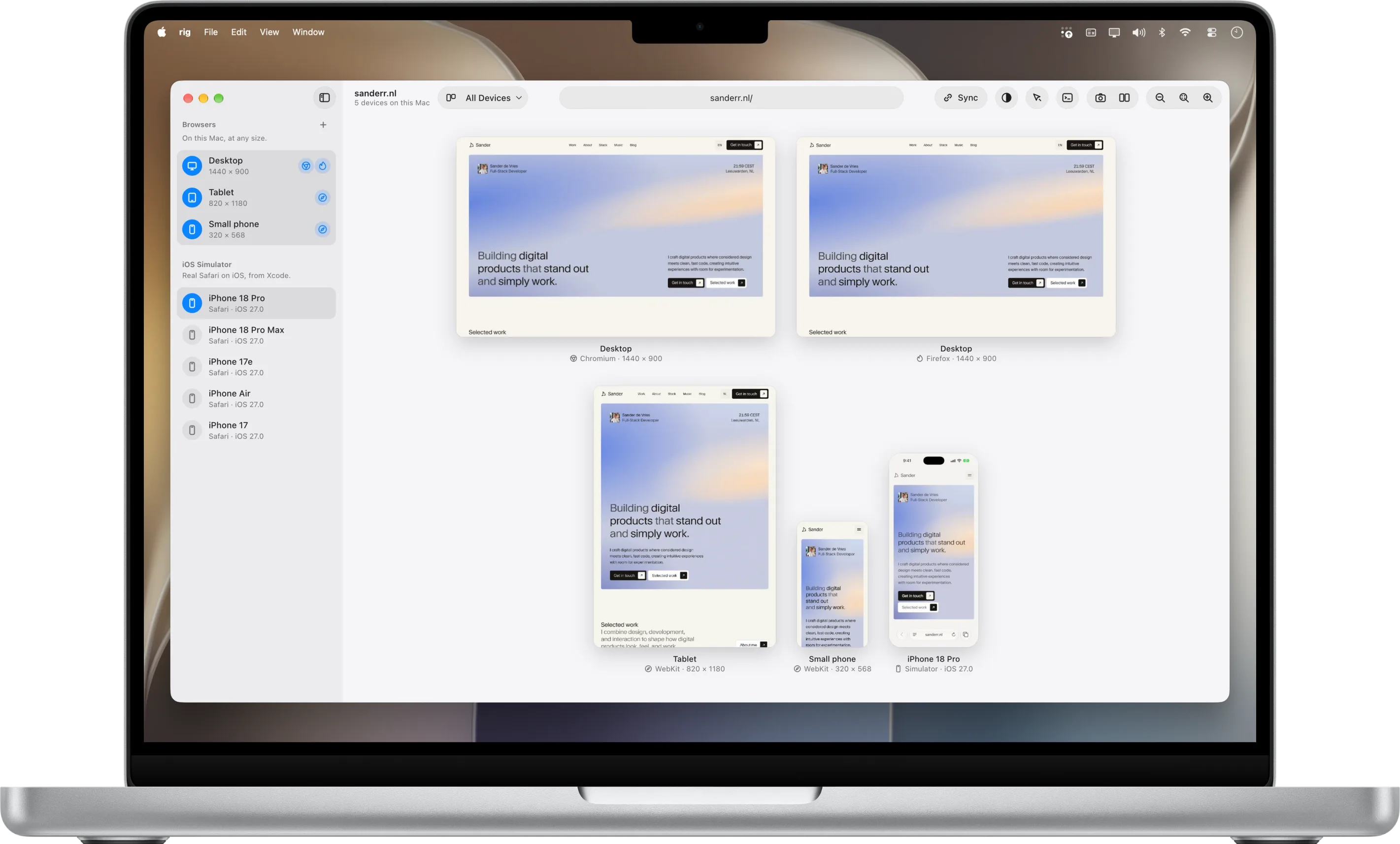Zoom in with the plus magnifier
This screenshot has width=1400, height=844.
pos(1208,97)
